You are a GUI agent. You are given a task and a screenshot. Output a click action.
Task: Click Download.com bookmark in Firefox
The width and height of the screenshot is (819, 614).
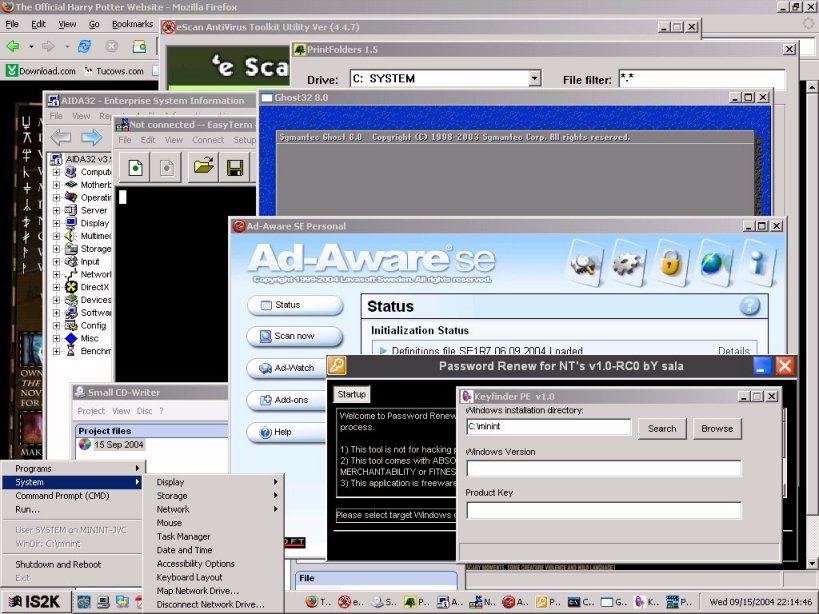41,71
